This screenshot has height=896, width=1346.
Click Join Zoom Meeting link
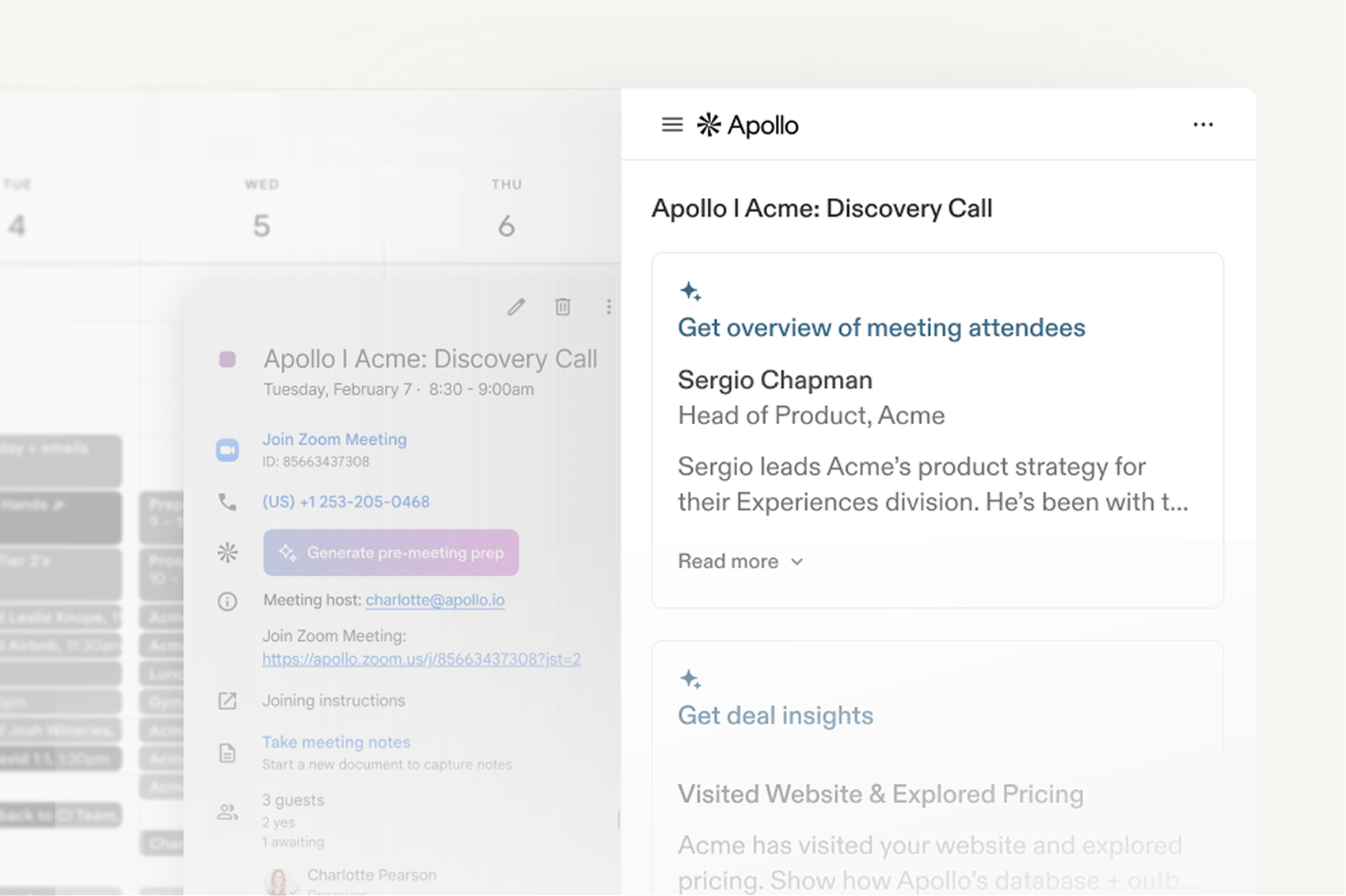334,439
